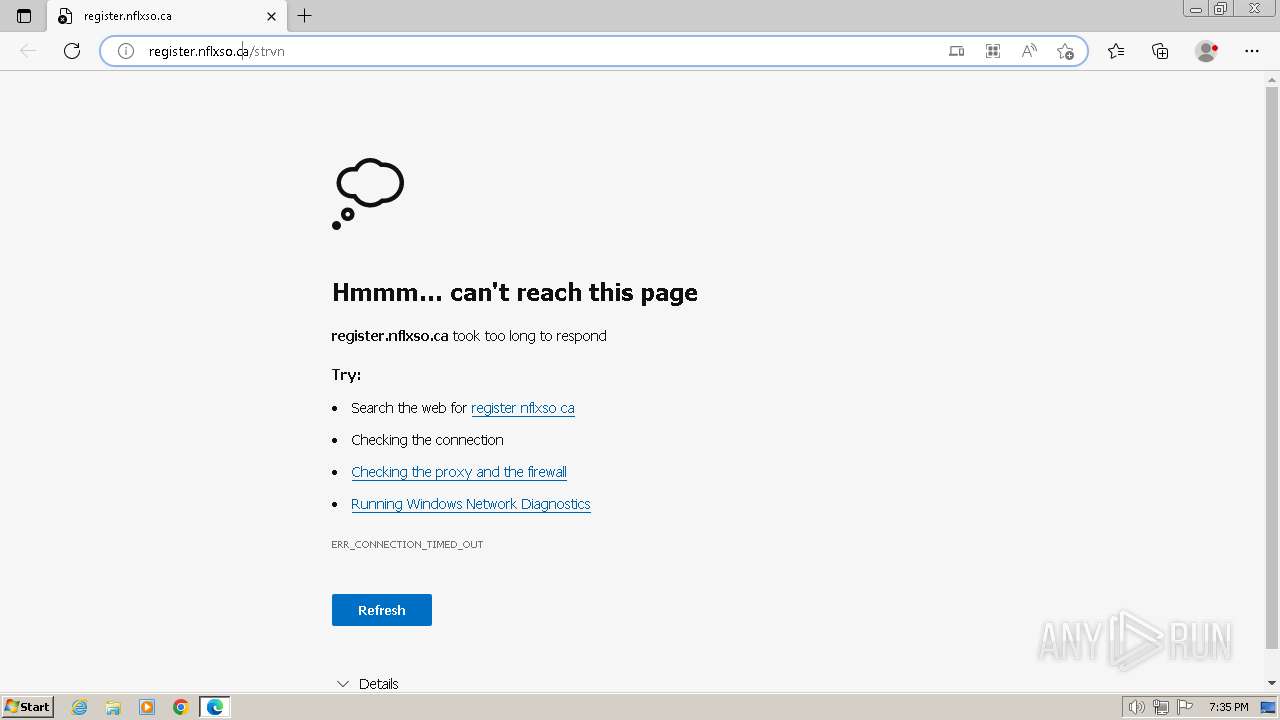Open Settings and more ellipsis menu

1252,51
